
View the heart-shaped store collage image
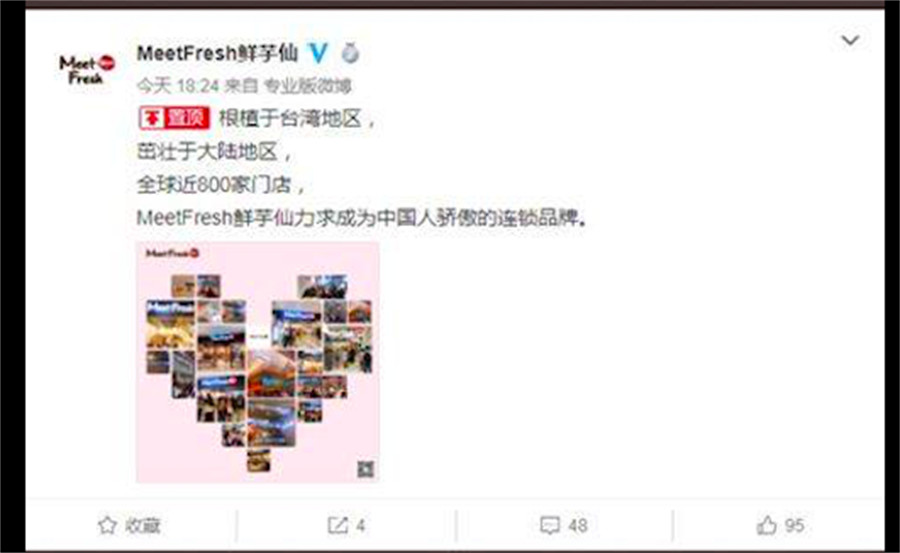[x=257, y=362]
